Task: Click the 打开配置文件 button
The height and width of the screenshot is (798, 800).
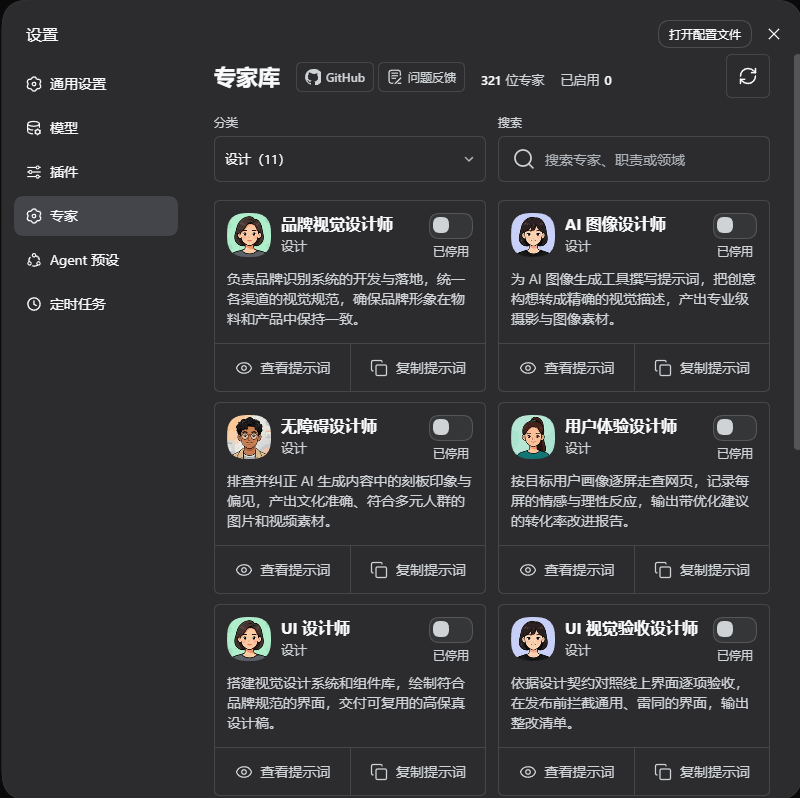Action: (x=704, y=34)
